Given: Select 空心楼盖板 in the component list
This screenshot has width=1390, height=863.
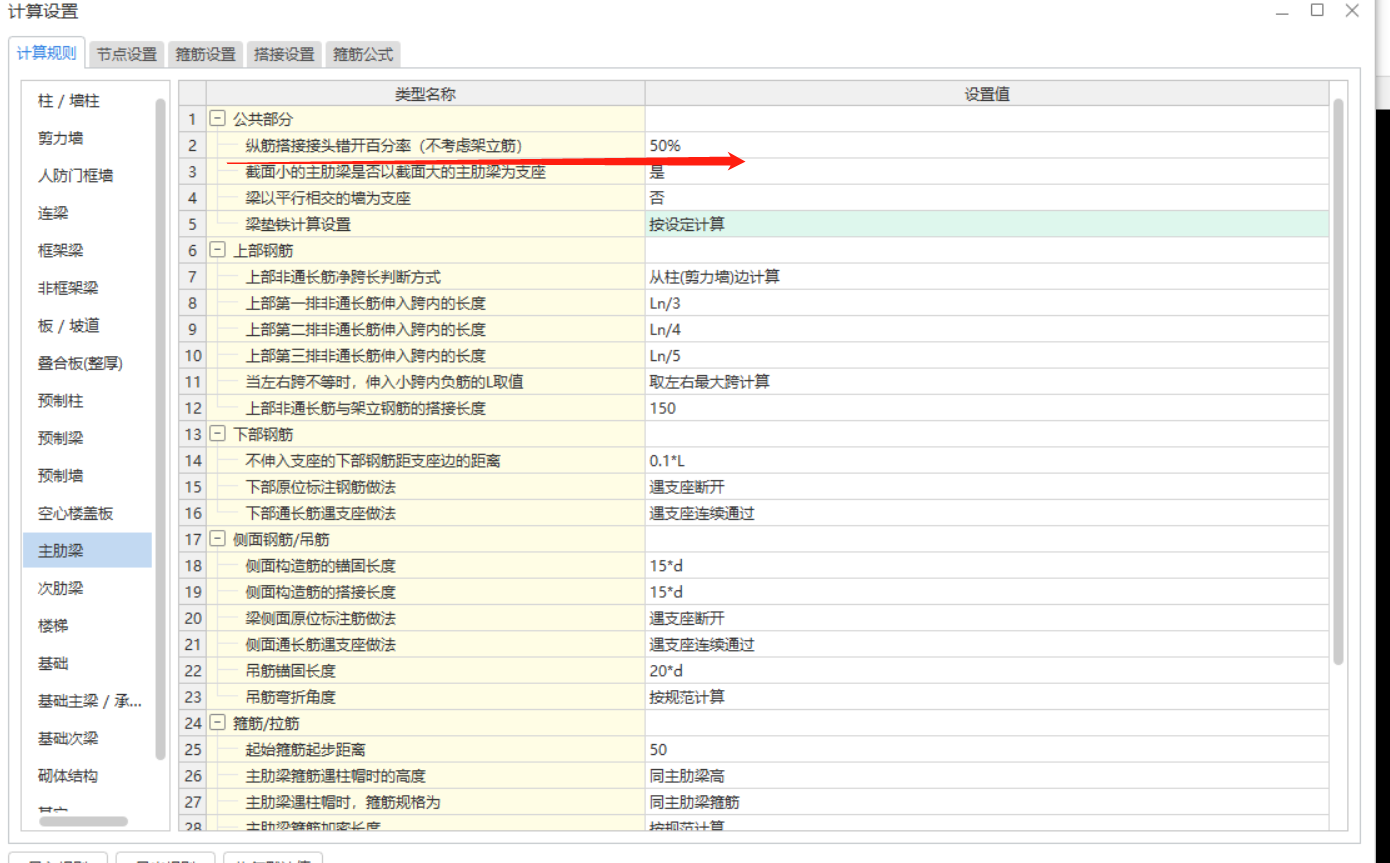Looking at the screenshot, I should [88, 513].
